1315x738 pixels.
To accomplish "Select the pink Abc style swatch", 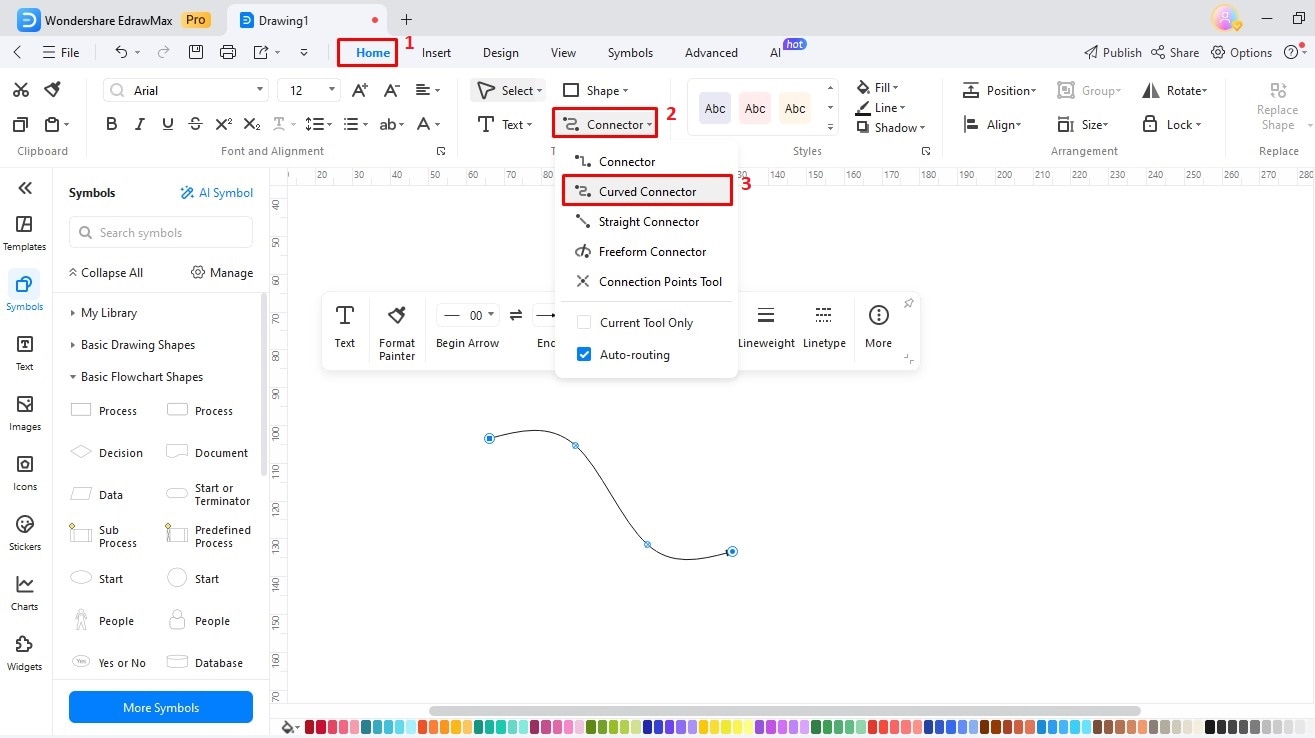I will [x=755, y=108].
